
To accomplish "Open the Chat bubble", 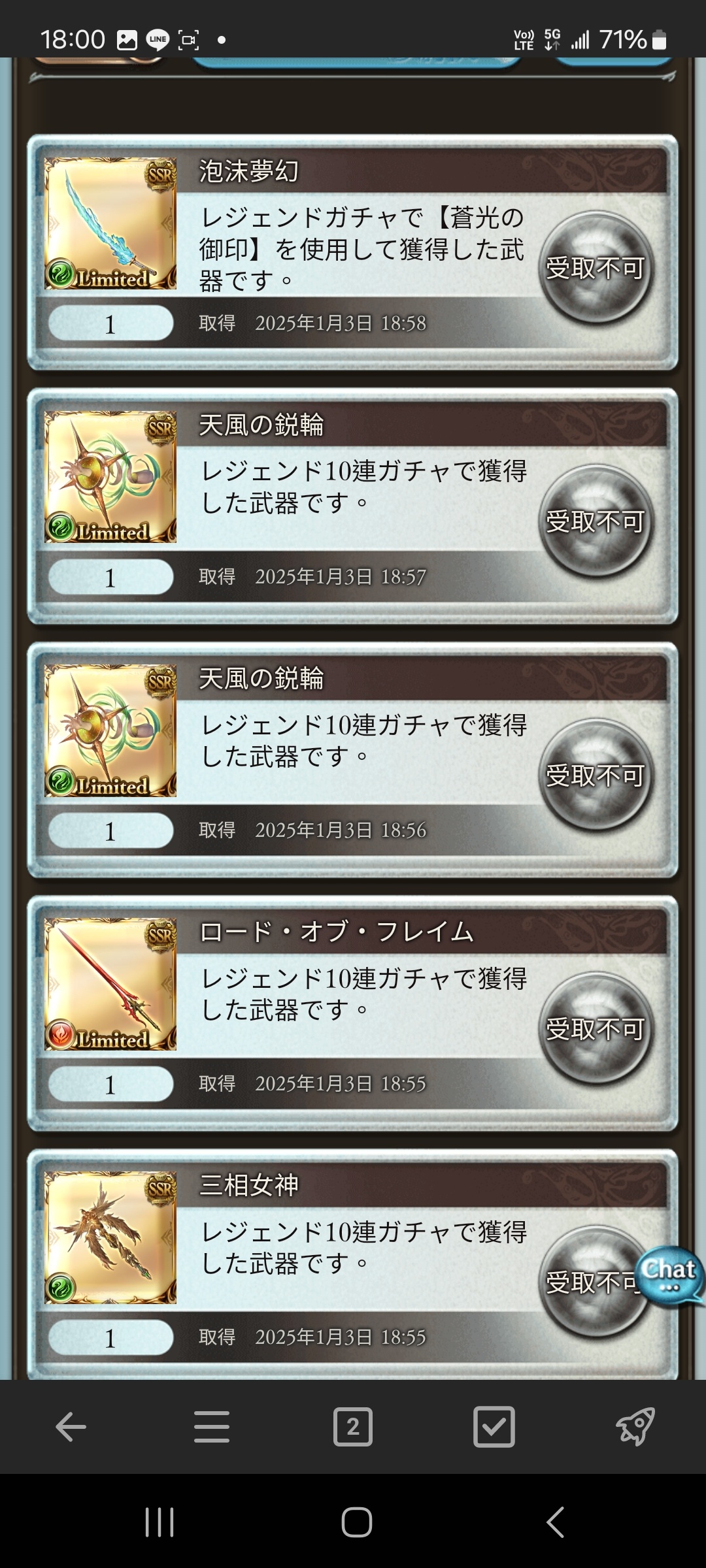I will (669, 1275).
